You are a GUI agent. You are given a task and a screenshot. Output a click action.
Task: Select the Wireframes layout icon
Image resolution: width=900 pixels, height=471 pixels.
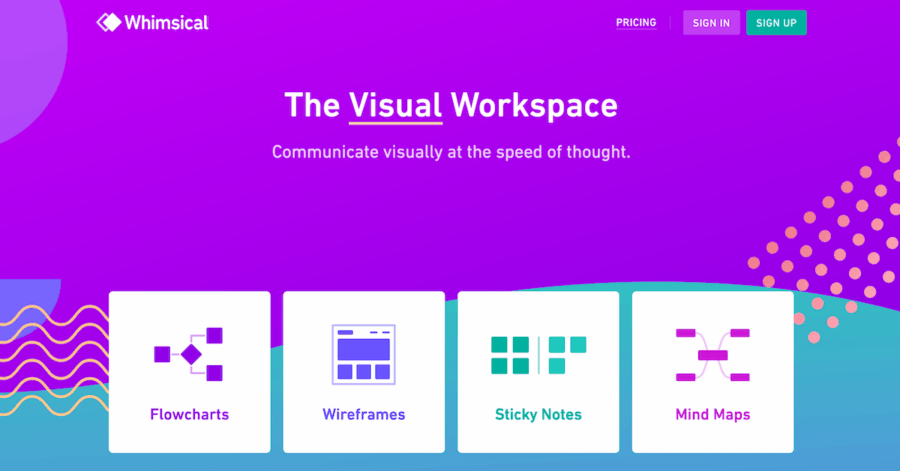click(x=364, y=353)
